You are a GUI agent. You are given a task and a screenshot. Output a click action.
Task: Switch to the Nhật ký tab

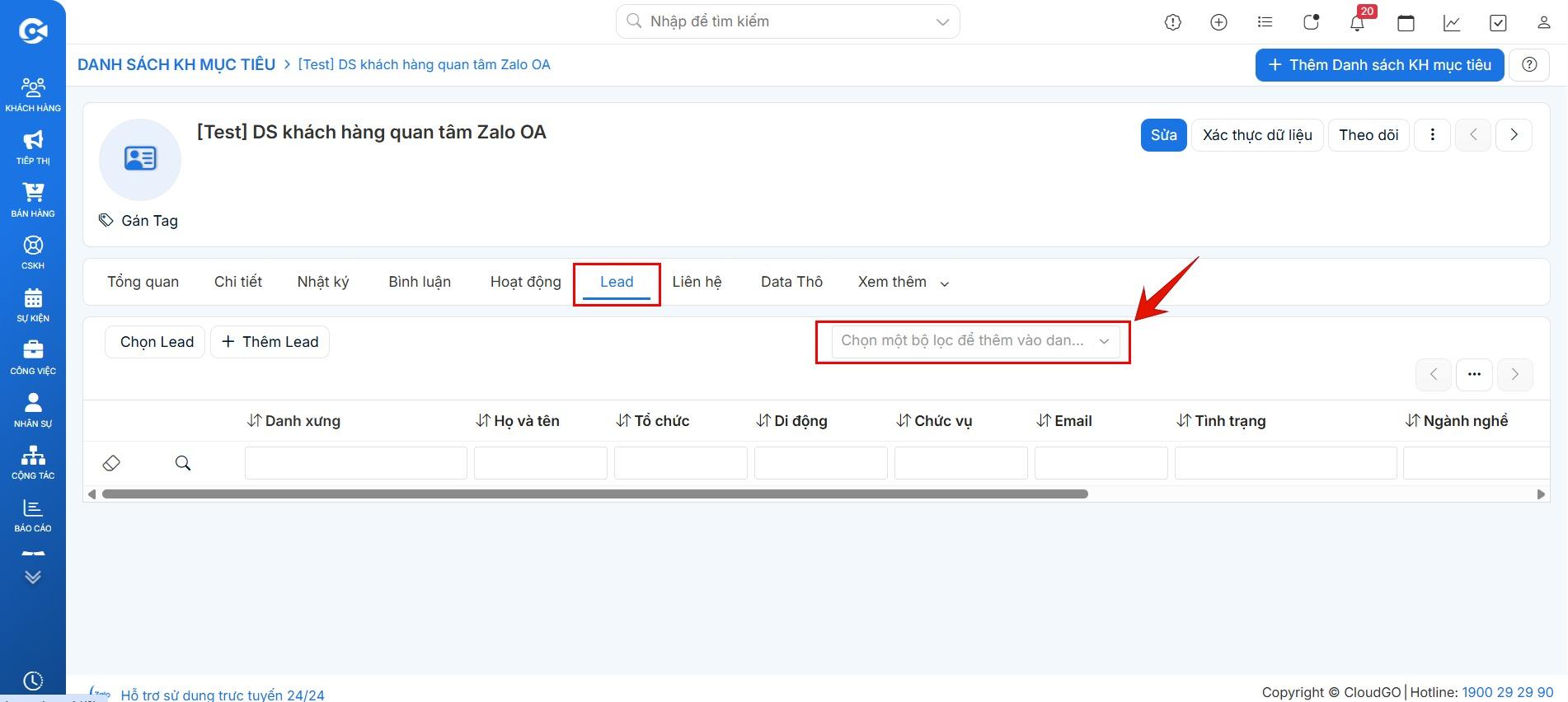tap(323, 282)
